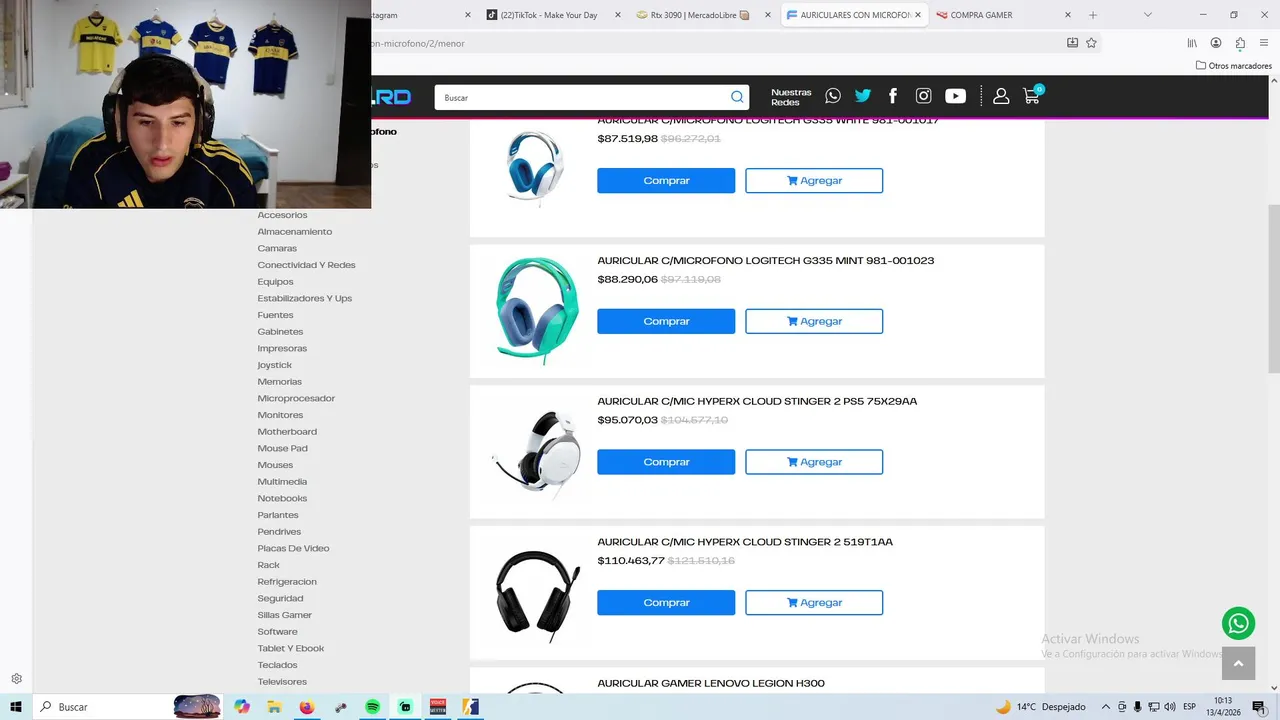Bookmark this page with the star icon
The width and height of the screenshot is (1280, 720).
point(1091,43)
